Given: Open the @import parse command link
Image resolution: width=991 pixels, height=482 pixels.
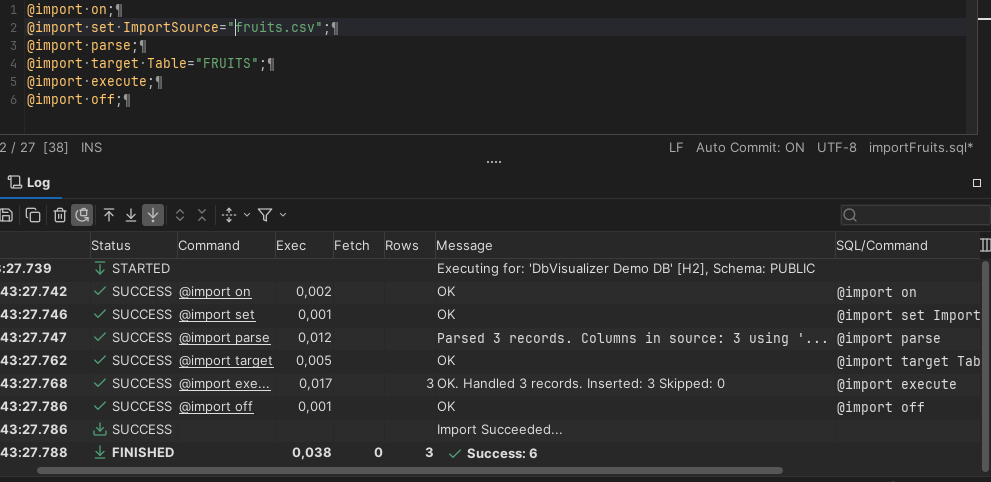Looking at the screenshot, I should click(x=224, y=338).
